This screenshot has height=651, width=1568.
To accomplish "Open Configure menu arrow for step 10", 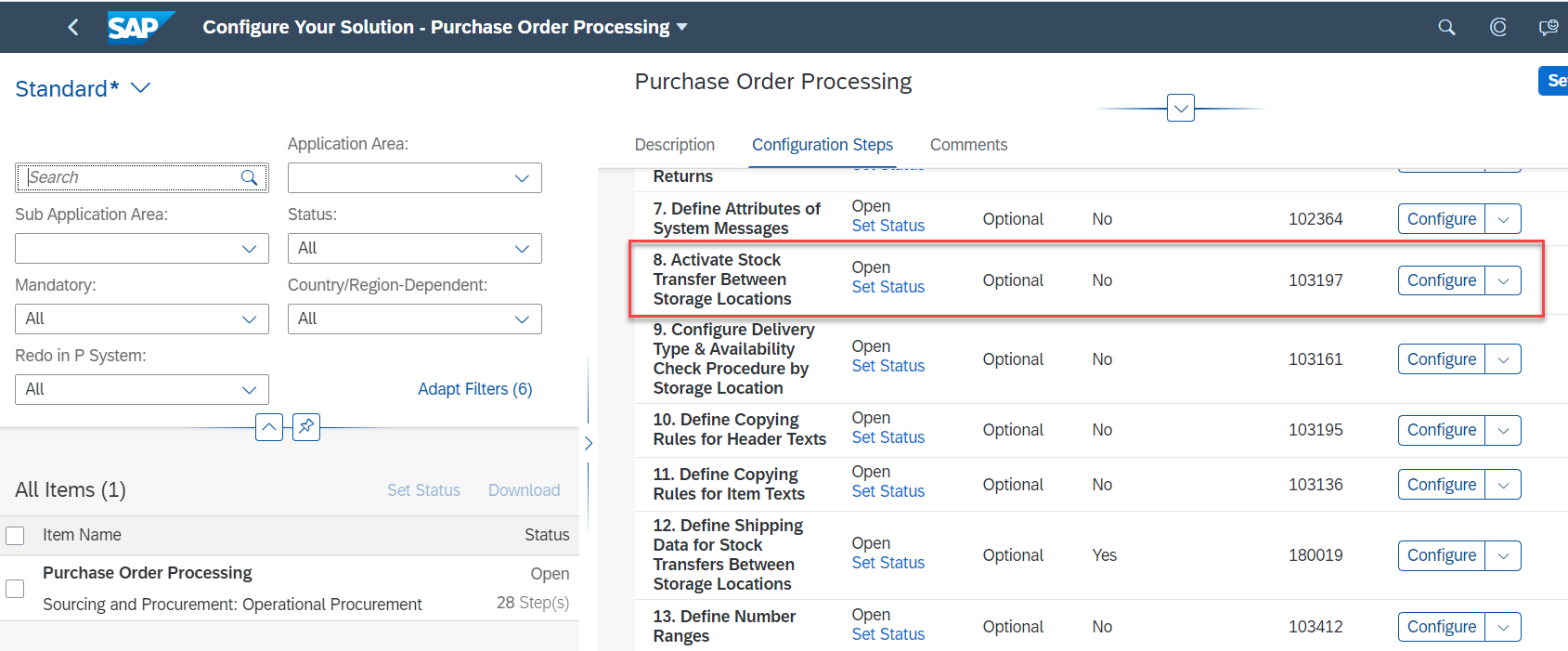I will pos(1503,430).
